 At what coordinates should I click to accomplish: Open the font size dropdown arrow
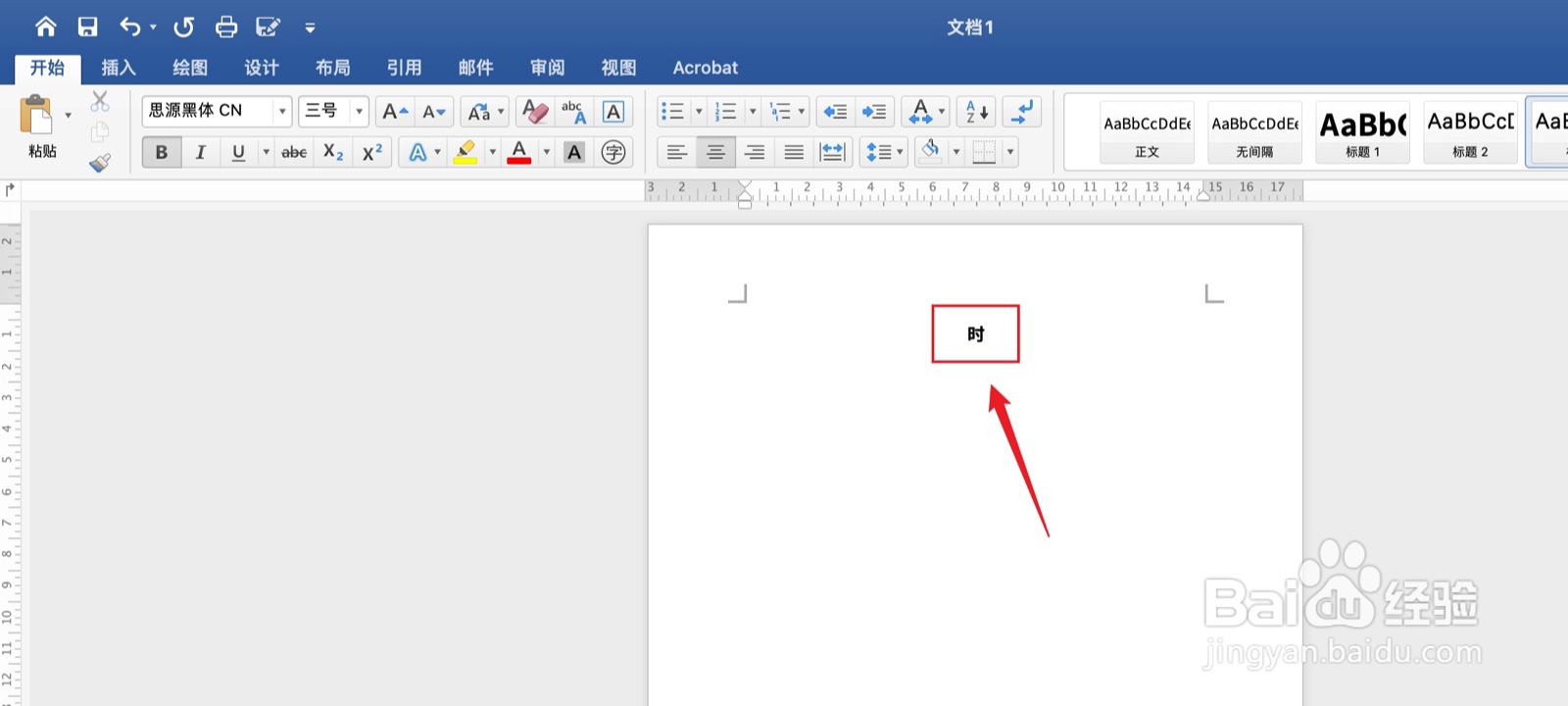pos(359,111)
